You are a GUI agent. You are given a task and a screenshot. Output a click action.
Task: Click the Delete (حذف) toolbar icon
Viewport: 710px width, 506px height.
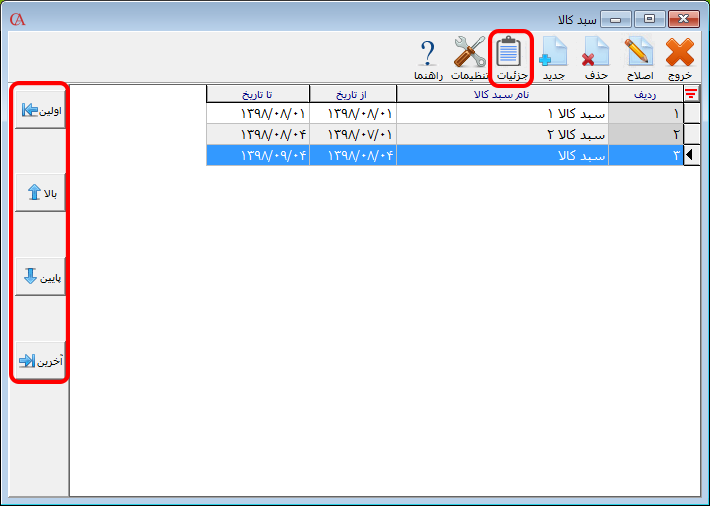coord(596,58)
